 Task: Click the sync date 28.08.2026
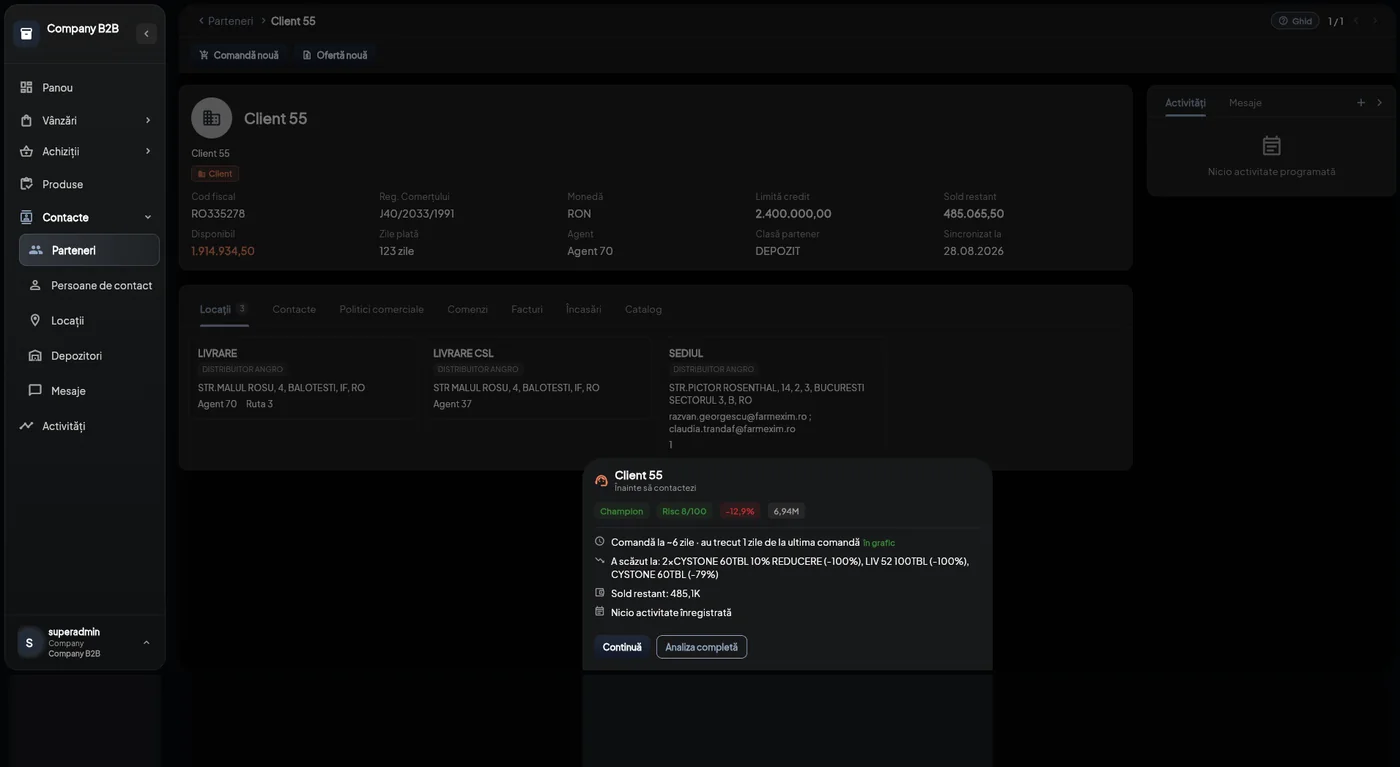point(973,251)
